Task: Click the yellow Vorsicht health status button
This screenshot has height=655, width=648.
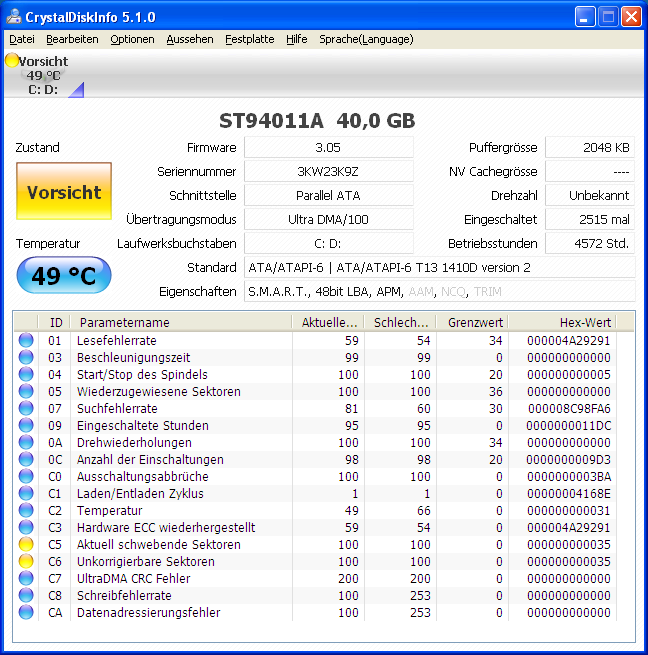Action: (x=64, y=191)
